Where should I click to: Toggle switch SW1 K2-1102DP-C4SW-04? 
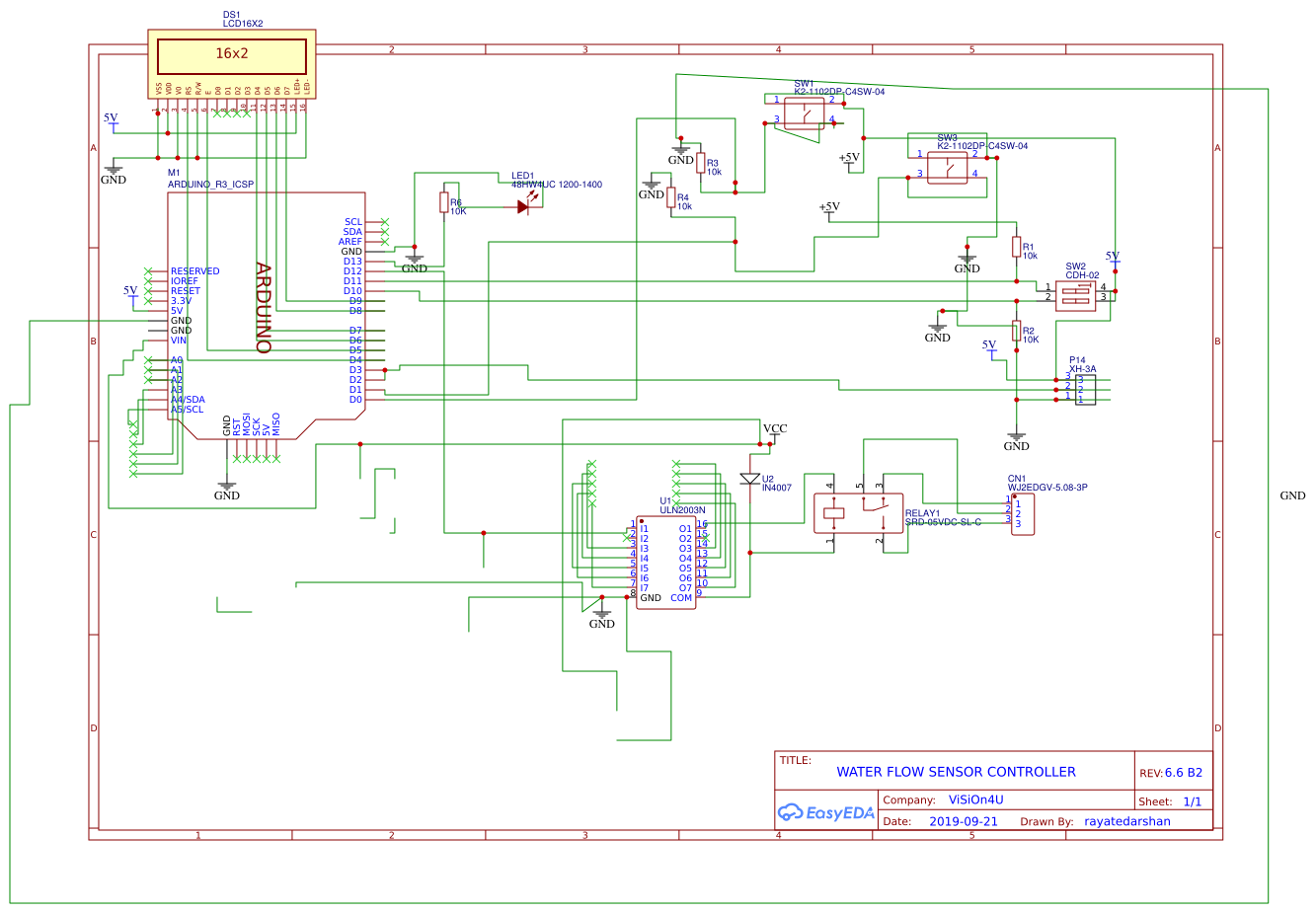pos(805,112)
